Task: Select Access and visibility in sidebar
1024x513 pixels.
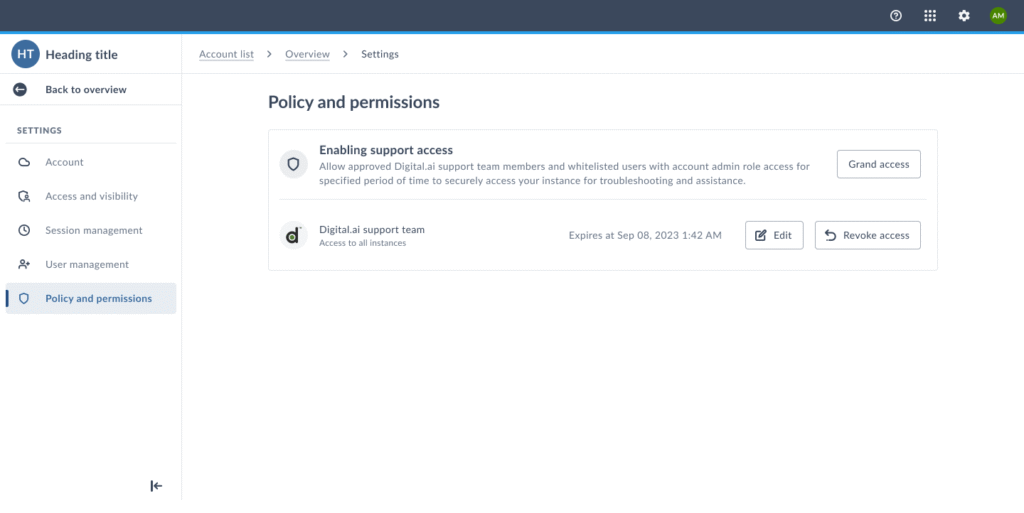Action: tap(91, 196)
